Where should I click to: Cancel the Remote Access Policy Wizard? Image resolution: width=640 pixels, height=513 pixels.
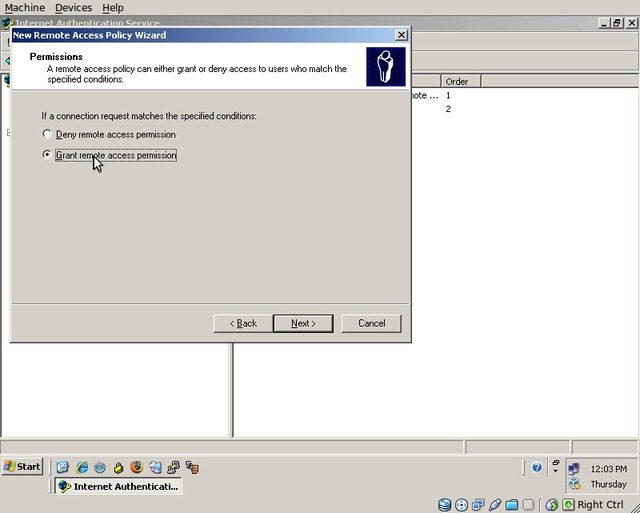point(371,323)
